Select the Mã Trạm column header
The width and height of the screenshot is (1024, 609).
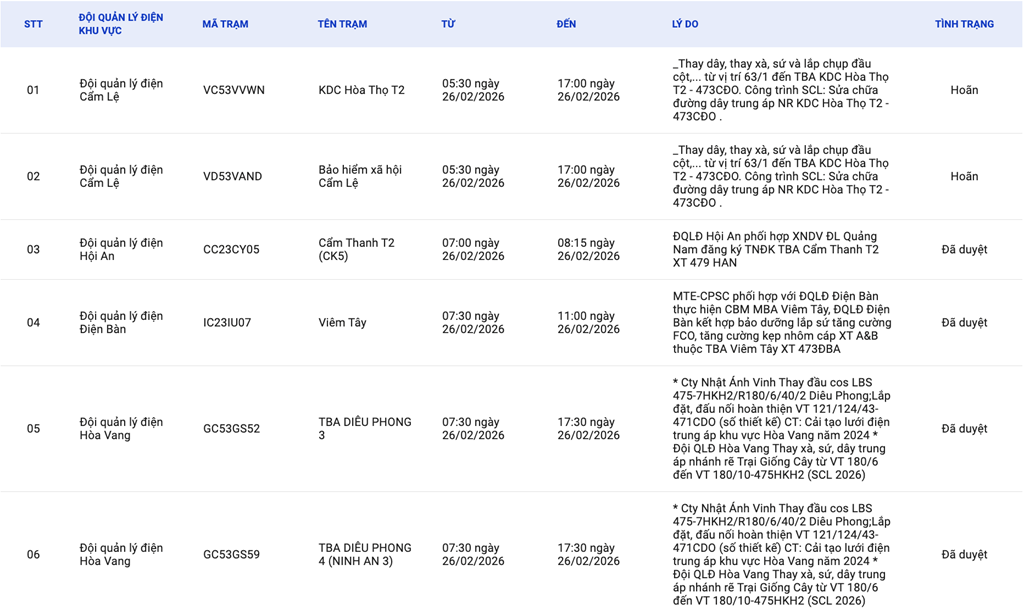pos(225,24)
